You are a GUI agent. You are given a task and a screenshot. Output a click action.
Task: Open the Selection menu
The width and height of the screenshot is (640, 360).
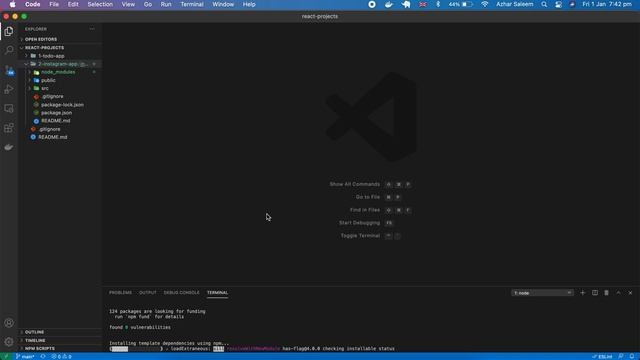pos(100,4)
